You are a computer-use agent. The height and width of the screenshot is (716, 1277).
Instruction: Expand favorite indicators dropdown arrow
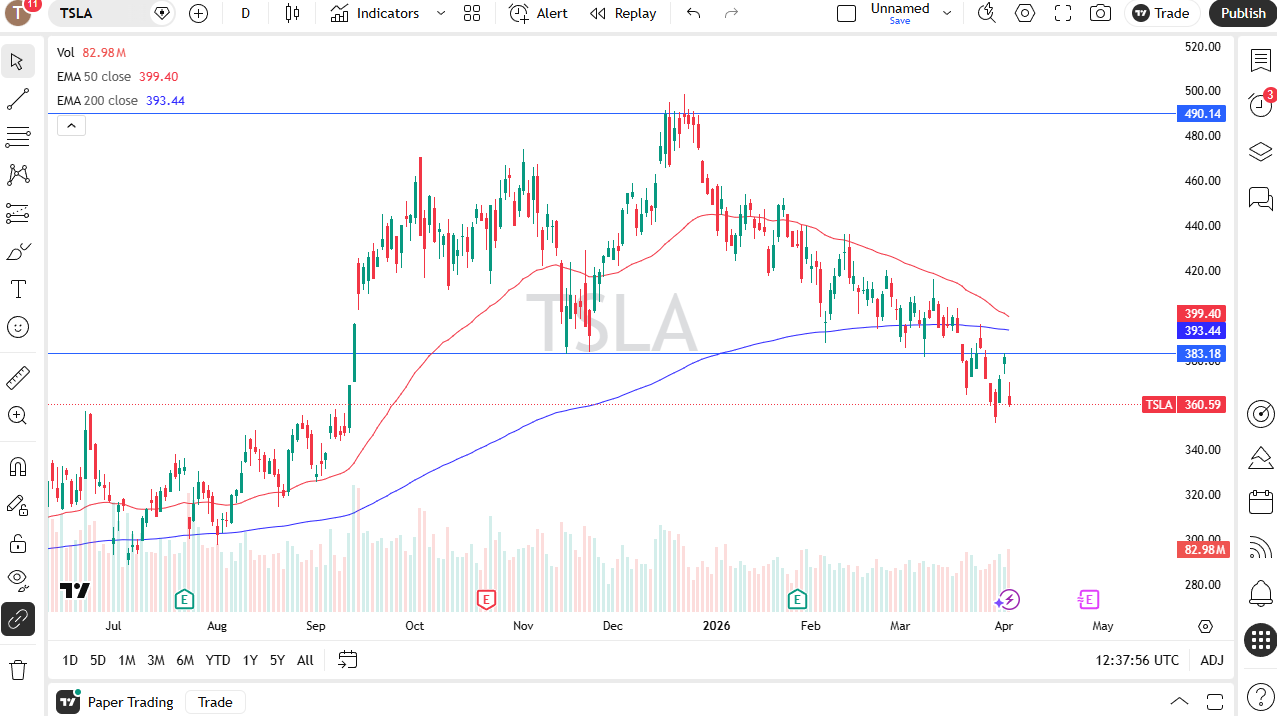pos(441,13)
